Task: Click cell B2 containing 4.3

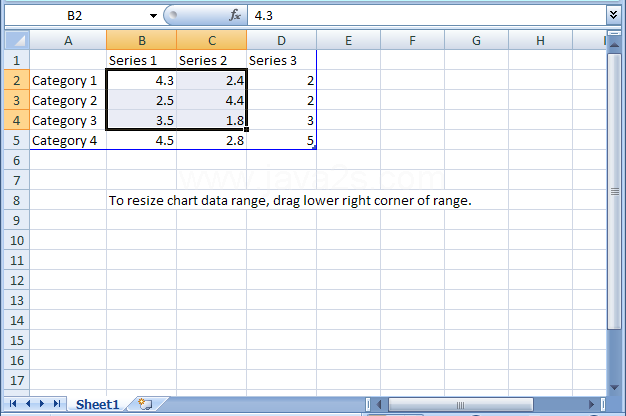Action: 142,80
